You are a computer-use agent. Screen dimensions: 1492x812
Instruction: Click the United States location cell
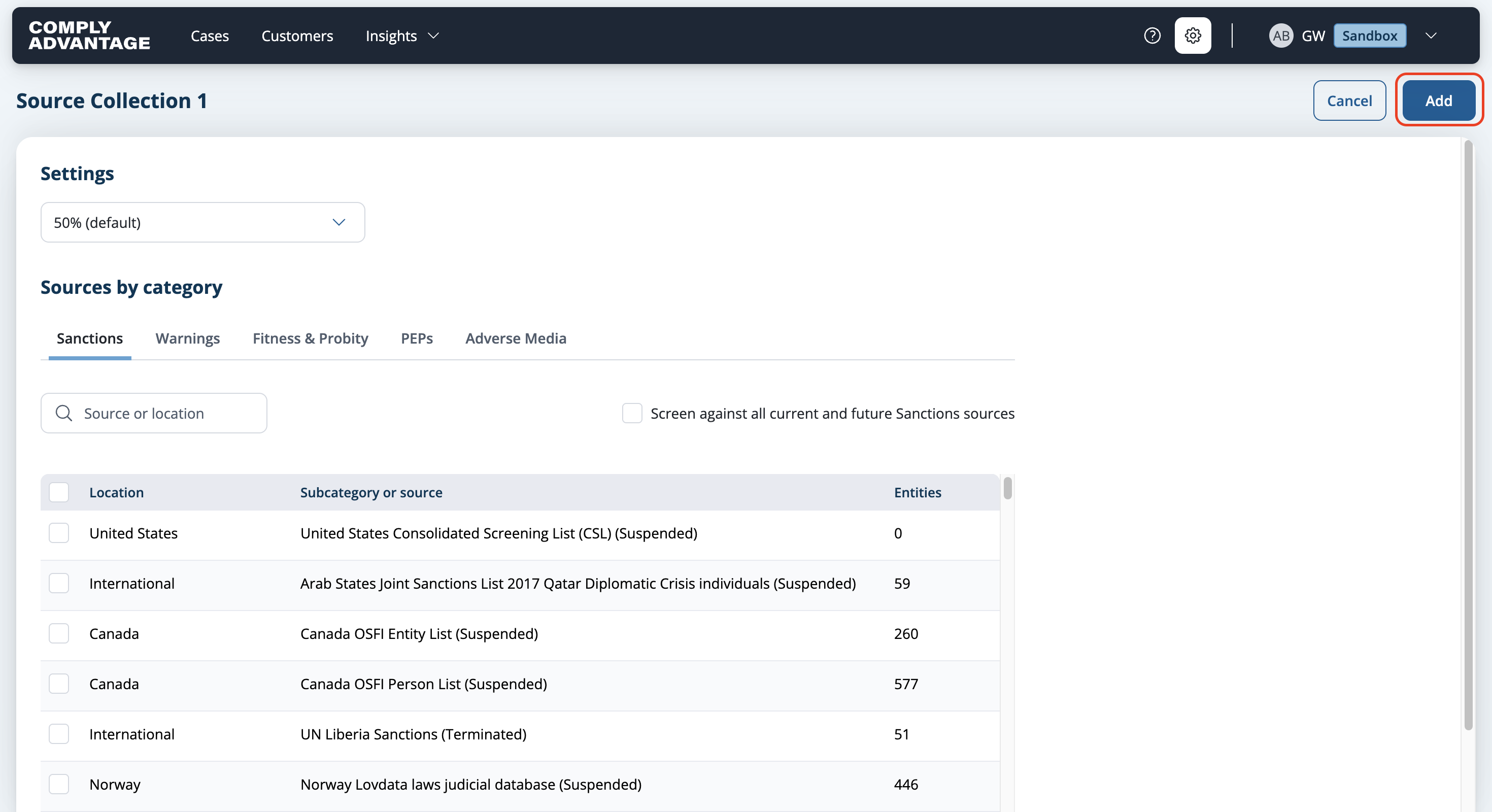coord(133,533)
